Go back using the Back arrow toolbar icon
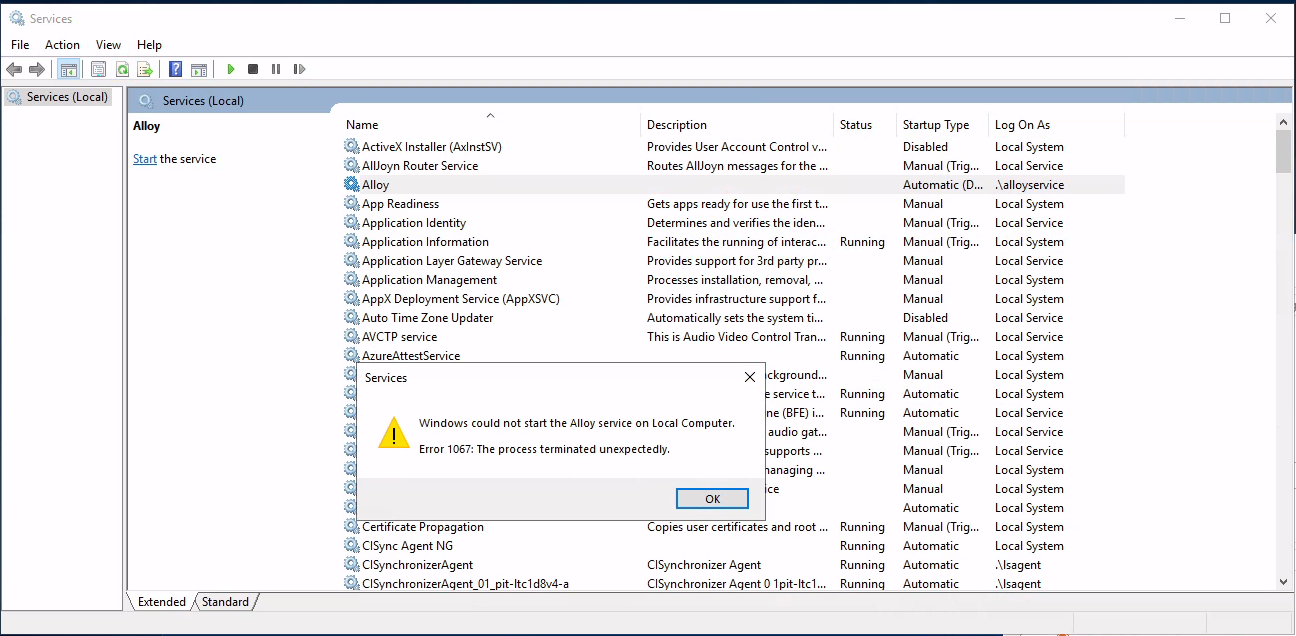Image resolution: width=1296 pixels, height=636 pixels. tap(14, 69)
